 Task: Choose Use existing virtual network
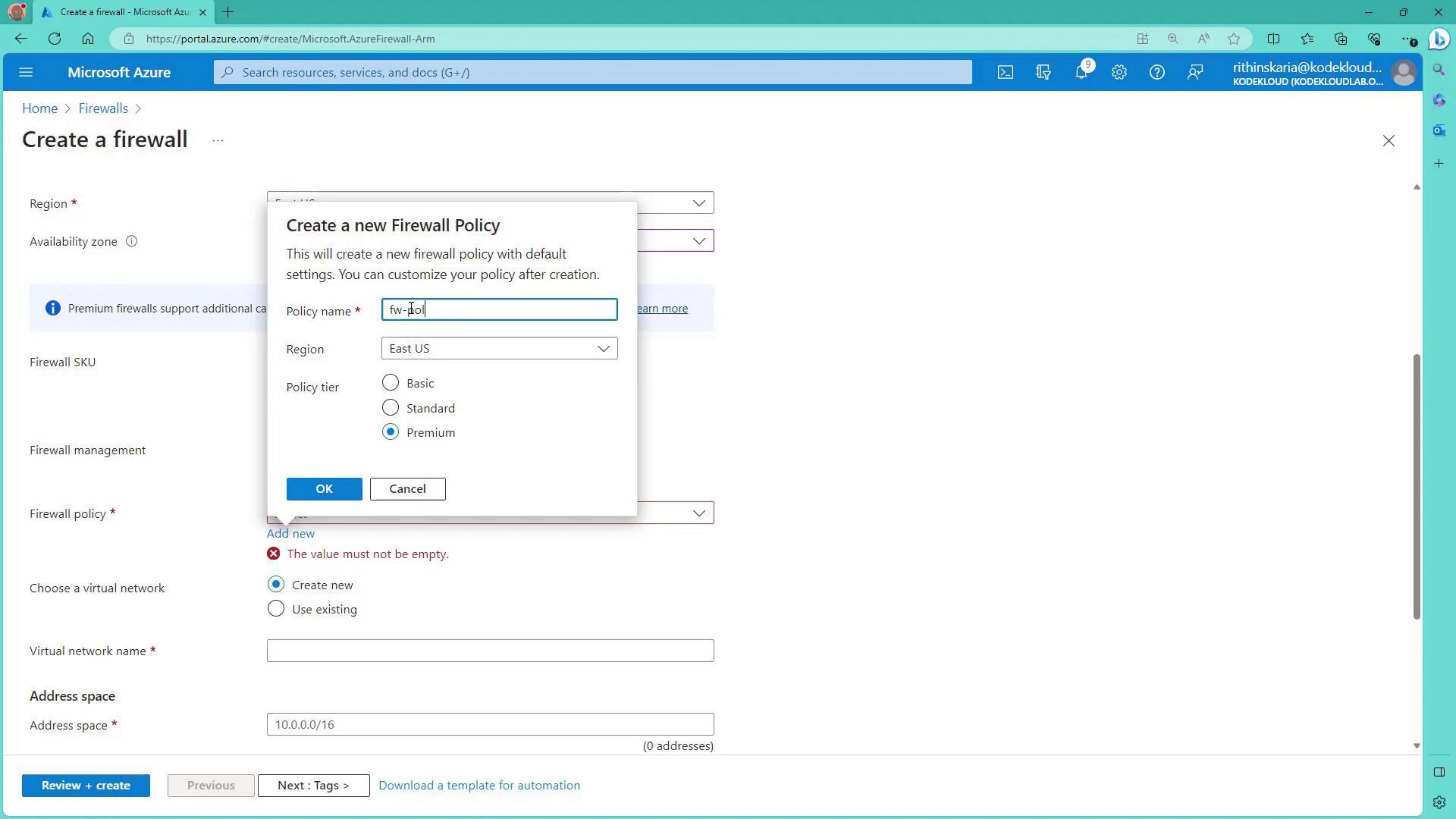(x=276, y=609)
